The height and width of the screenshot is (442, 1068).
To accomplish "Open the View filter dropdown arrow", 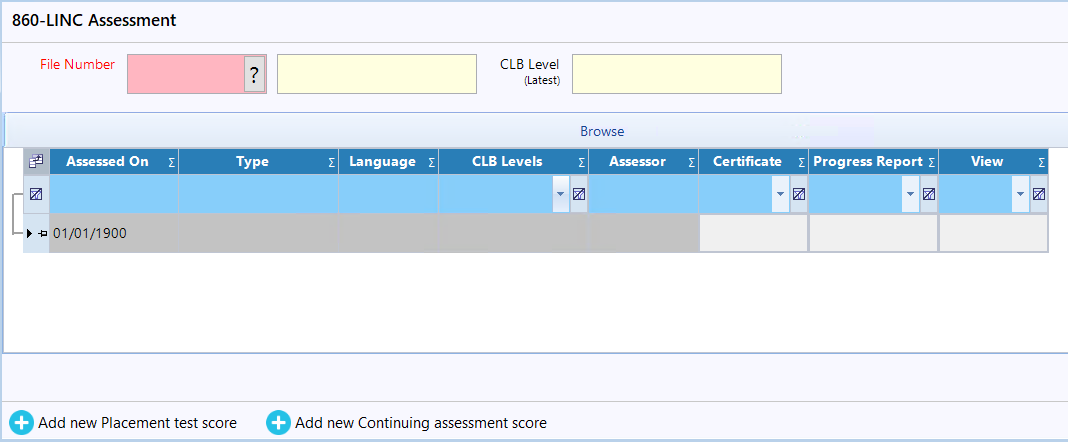I will (1020, 194).
